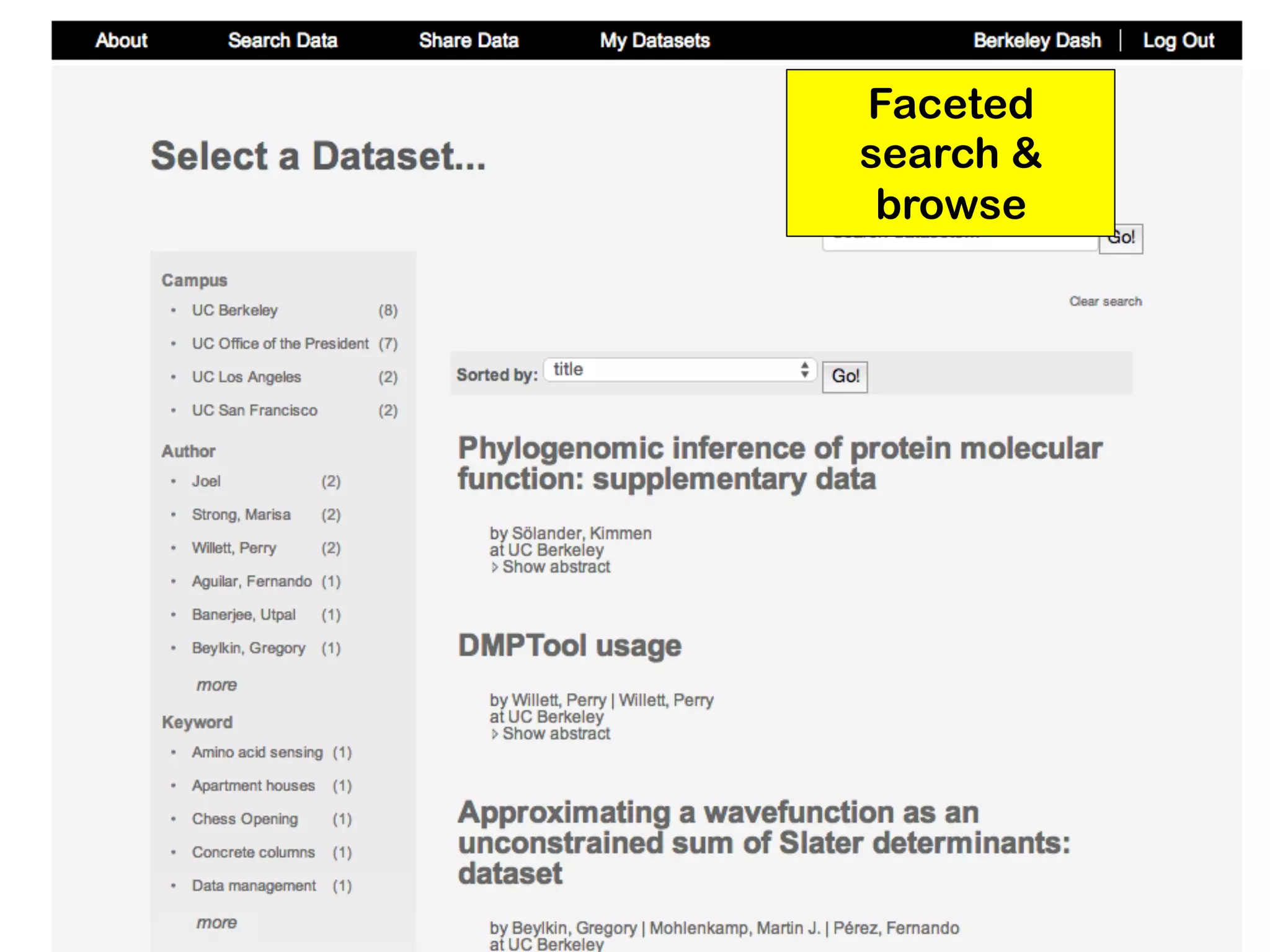
Task: Select author facet Beylkin, Gregory
Action: 249,648
